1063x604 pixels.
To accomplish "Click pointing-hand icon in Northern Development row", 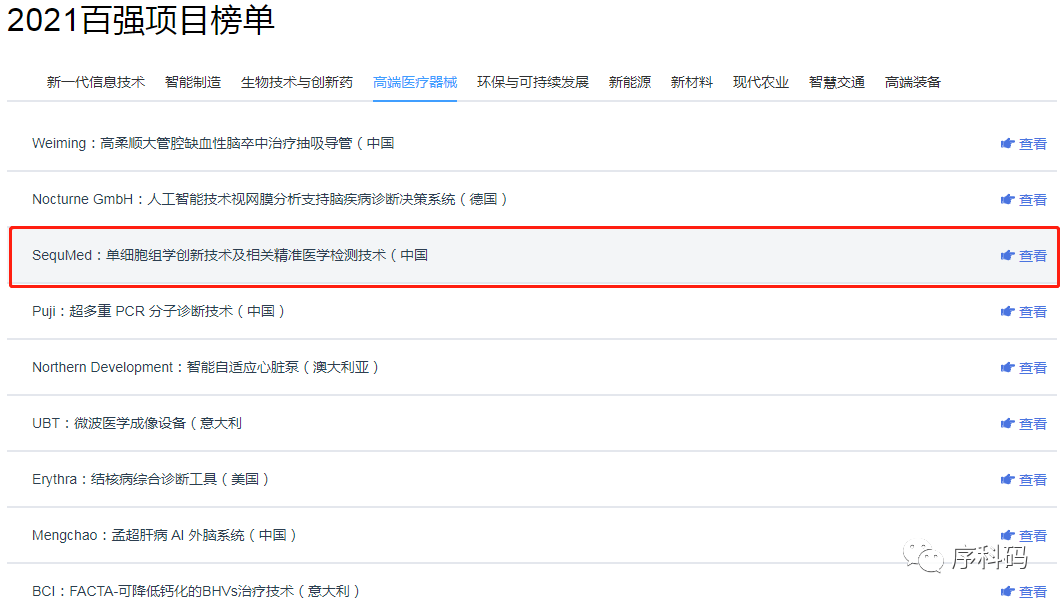I will (x=1007, y=367).
